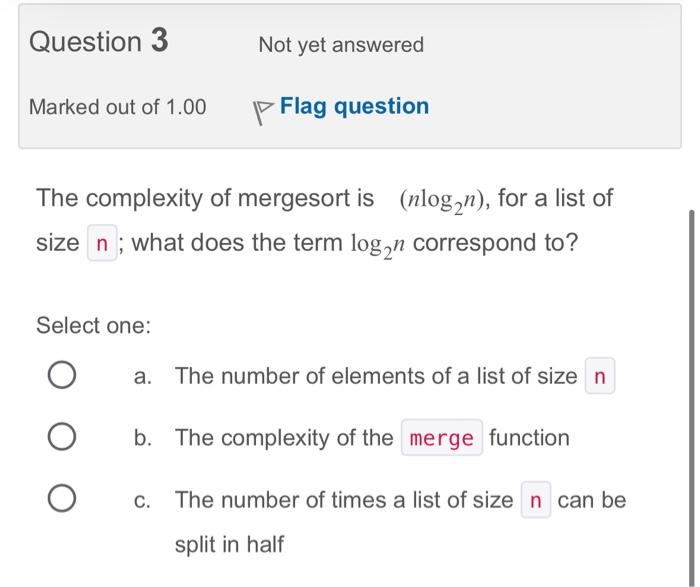Click the 'n' code badge in option a

point(600,376)
